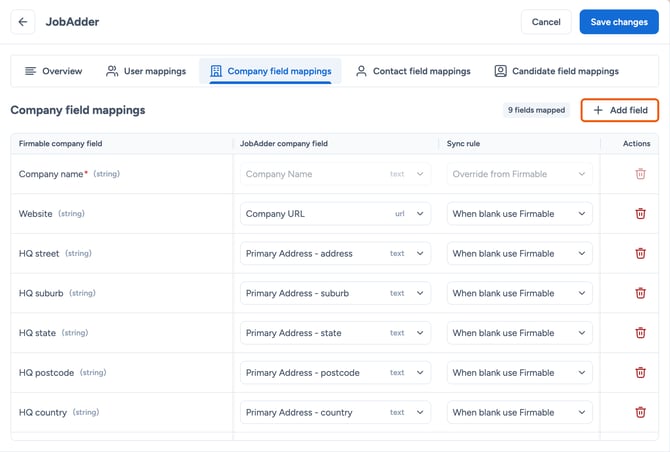The height and width of the screenshot is (452, 670).
Task: Remove the HQ suburb mapping
Action: (640, 293)
